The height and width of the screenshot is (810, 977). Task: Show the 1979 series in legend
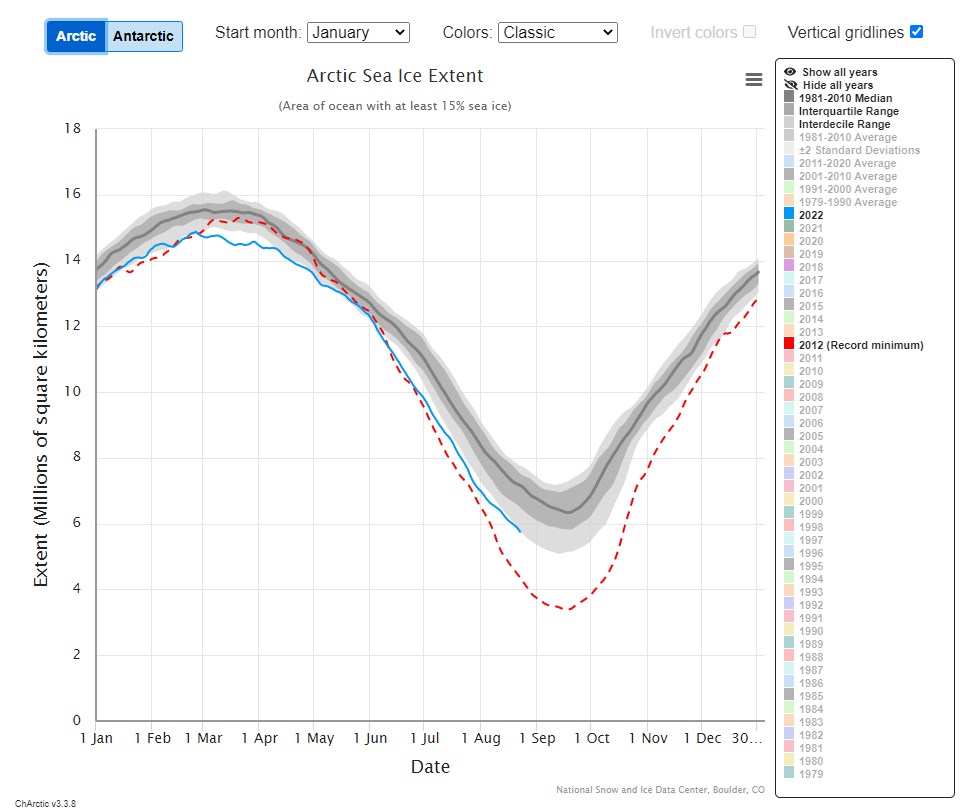pos(811,774)
